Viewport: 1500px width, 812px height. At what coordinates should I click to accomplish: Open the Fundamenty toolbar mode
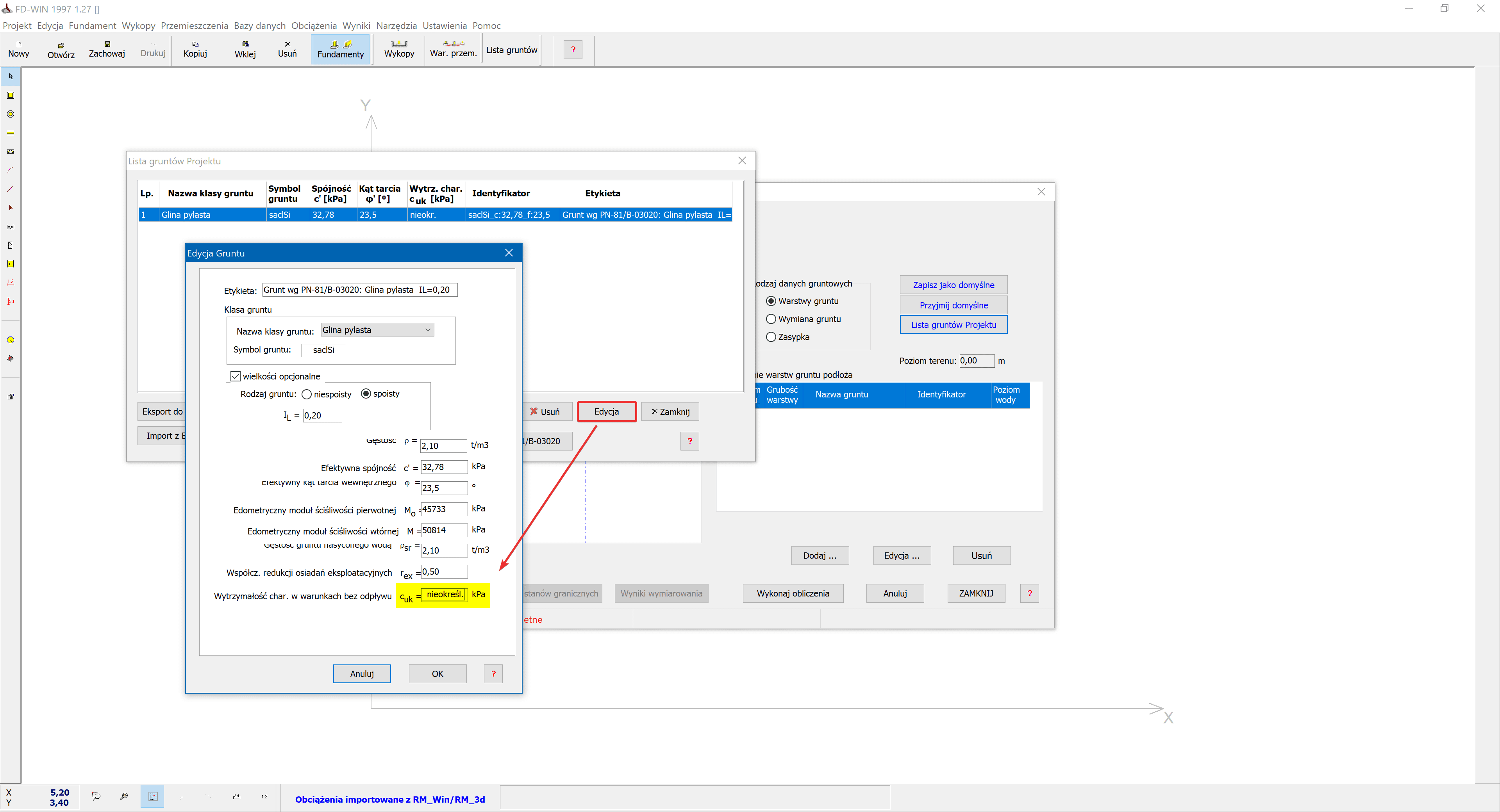pos(341,50)
